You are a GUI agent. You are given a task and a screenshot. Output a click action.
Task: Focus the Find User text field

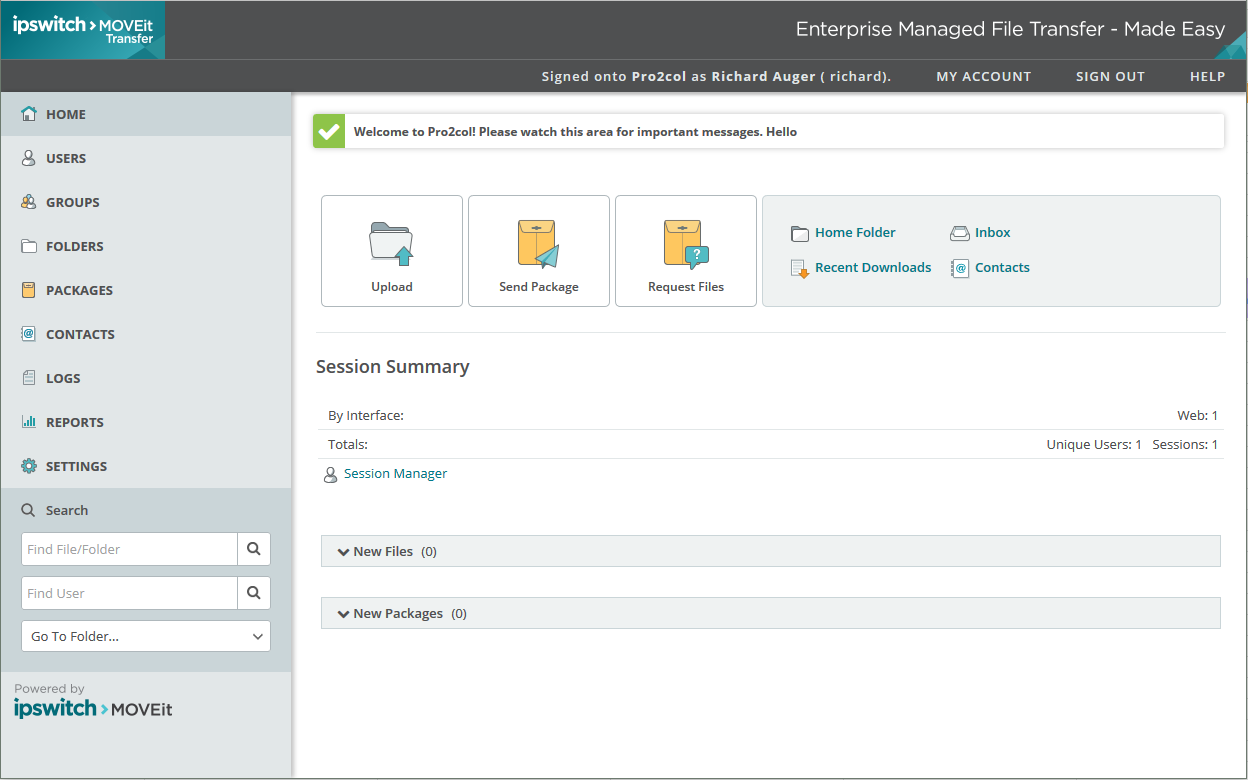(129, 593)
